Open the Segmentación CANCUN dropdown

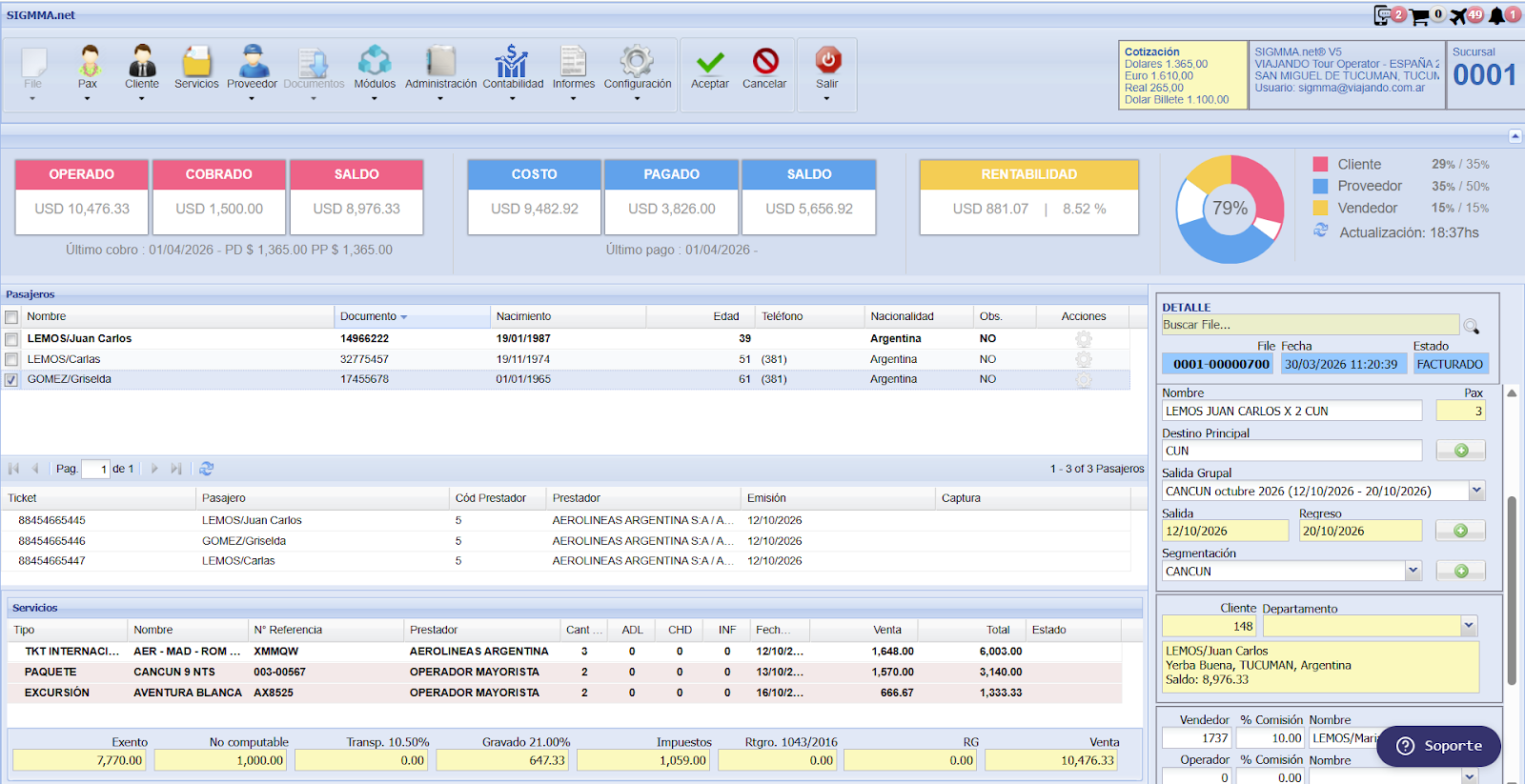tap(1413, 571)
